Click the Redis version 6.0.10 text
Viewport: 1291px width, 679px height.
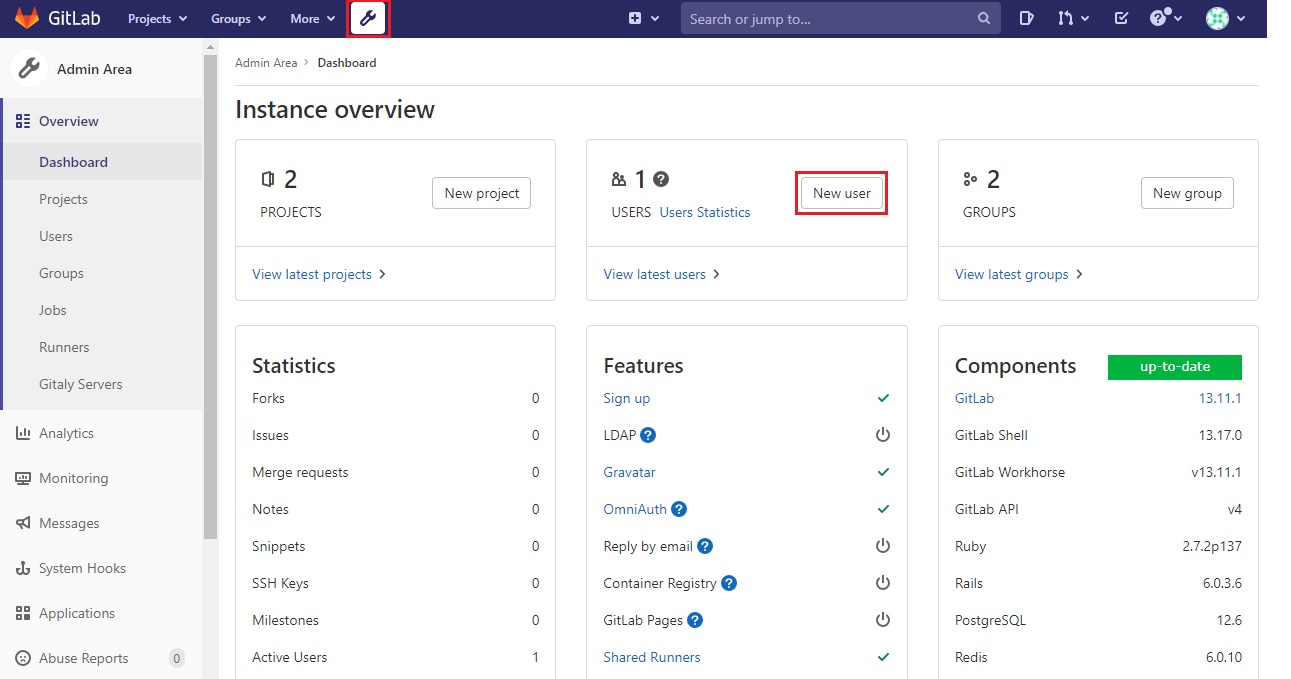click(1224, 657)
